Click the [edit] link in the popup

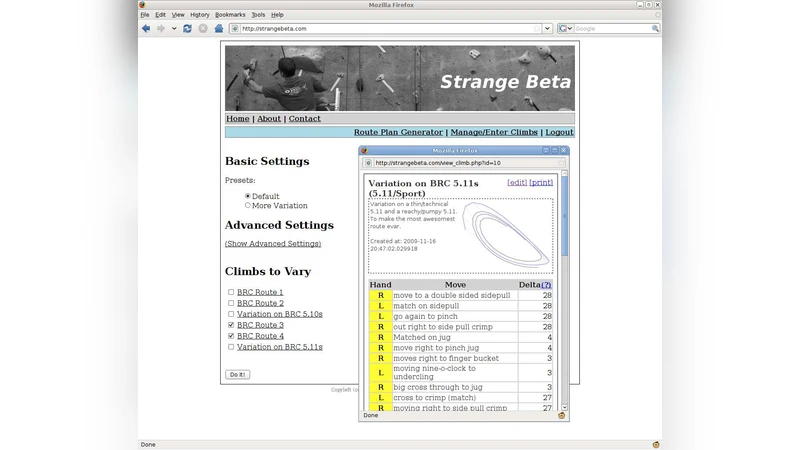click(517, 183)
